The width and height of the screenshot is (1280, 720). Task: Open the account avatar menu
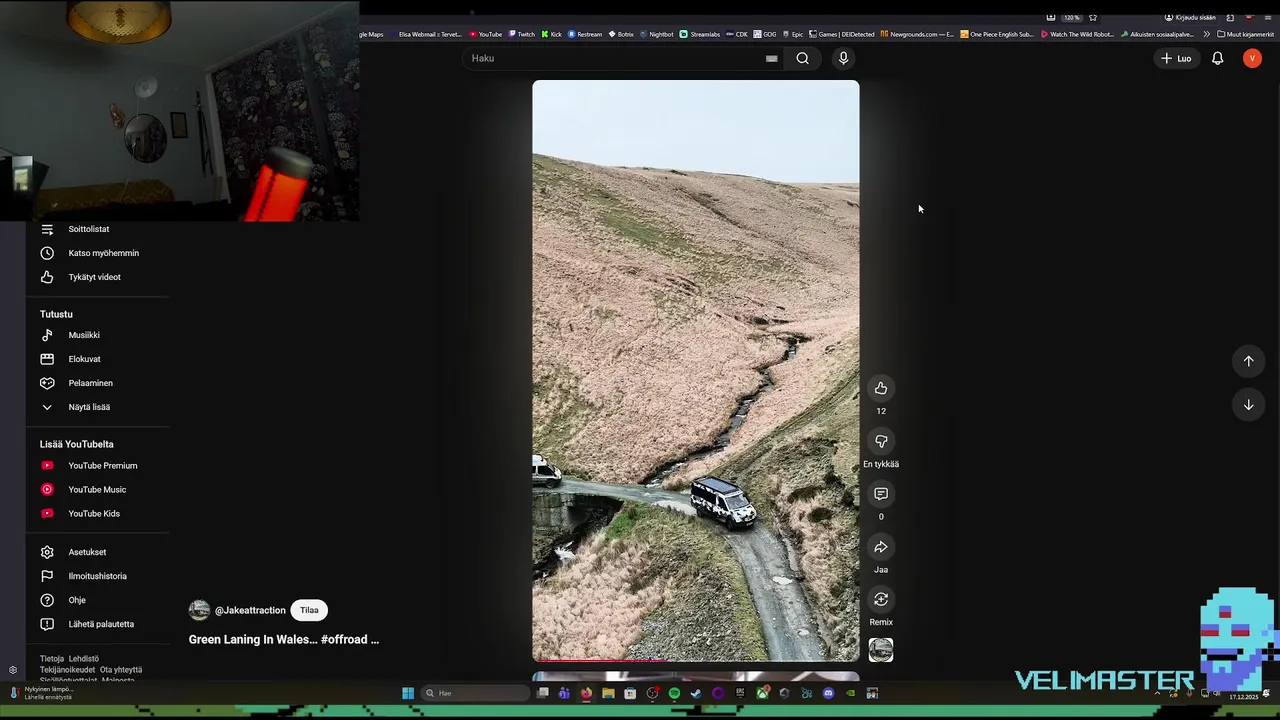1252,58
